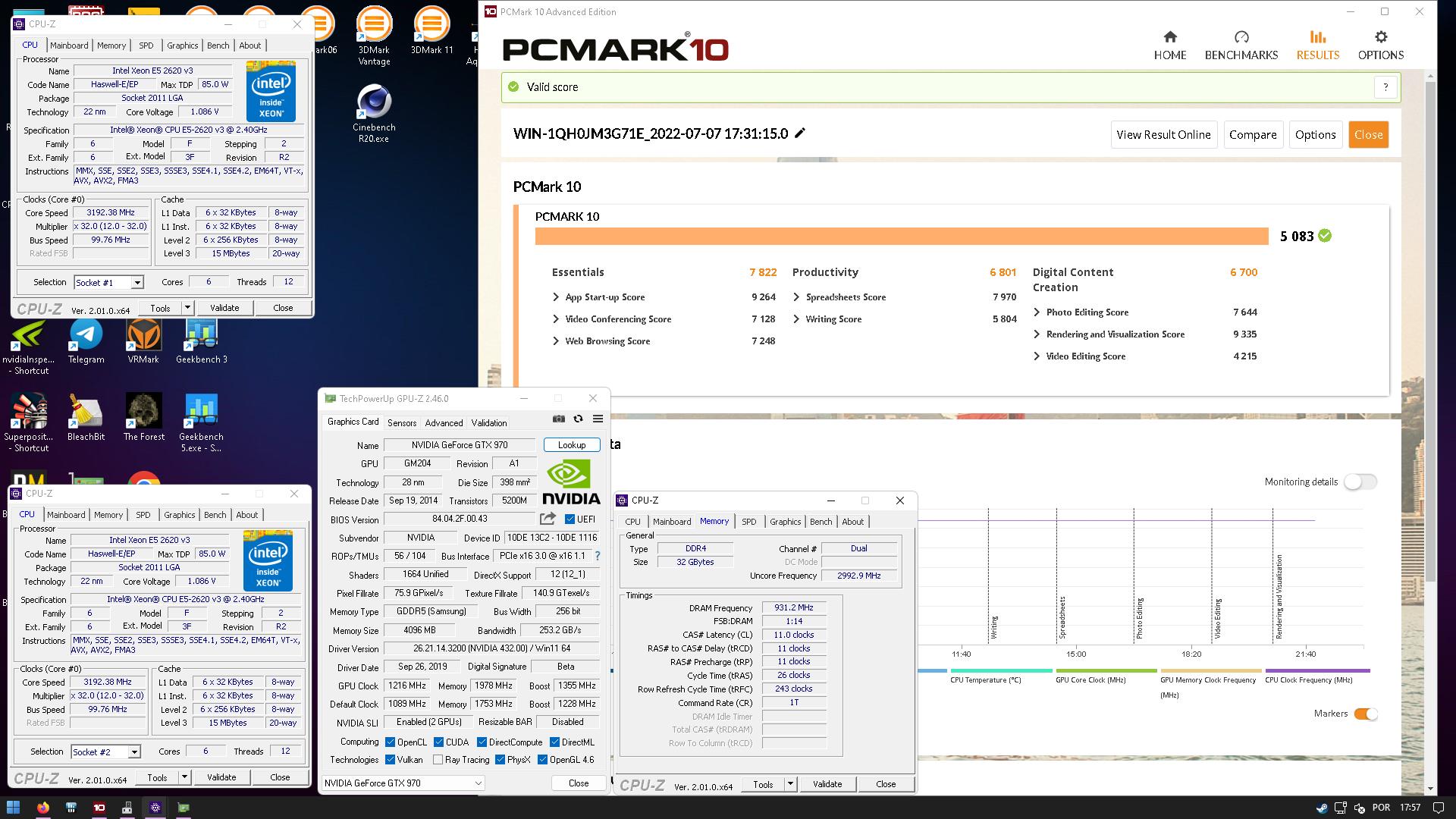Click the orange Close button in PCMark results

[x=1368, y=134]
